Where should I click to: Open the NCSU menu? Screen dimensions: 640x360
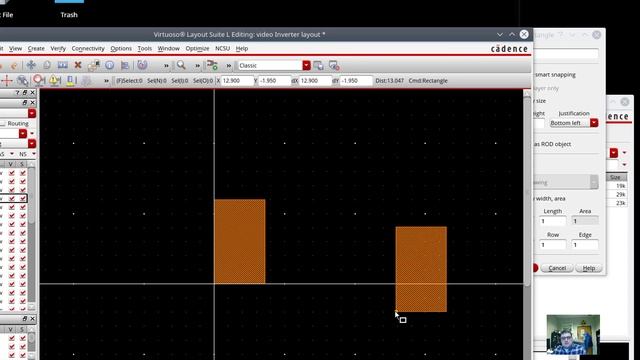coord(222,49)
